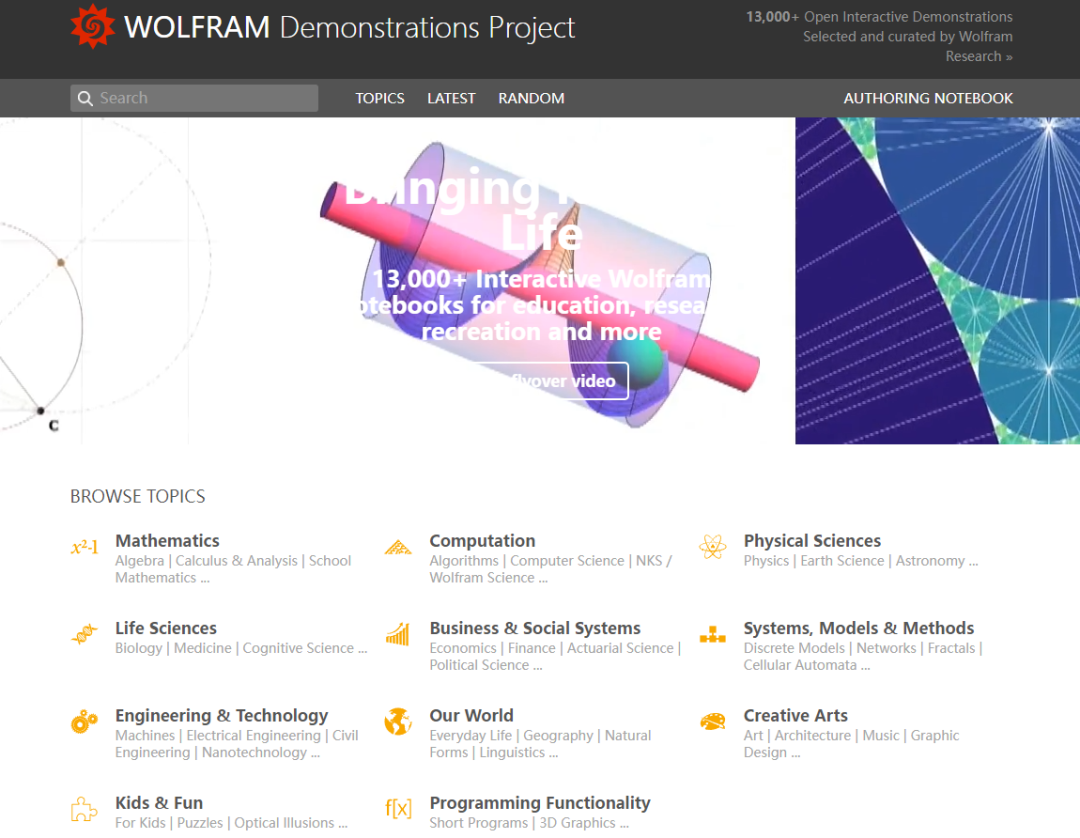Select the Networks subtopic
This screenshot has height=838, width=1080.
click(886, 648)
